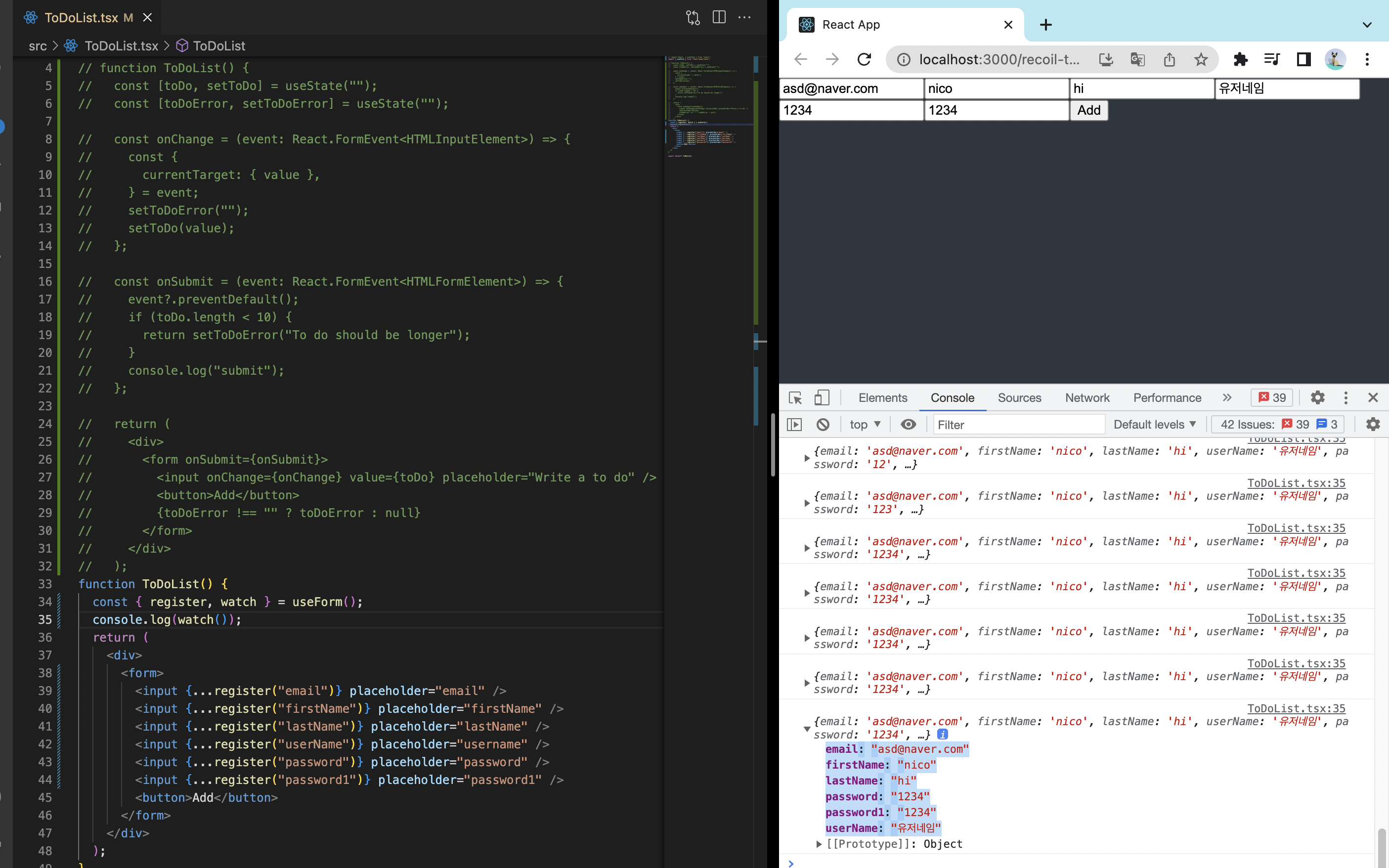Expand the Prototype Object entry
The height and width of the screenshot is (868, 1389).
pyautogui.click(x=819, y=844)
